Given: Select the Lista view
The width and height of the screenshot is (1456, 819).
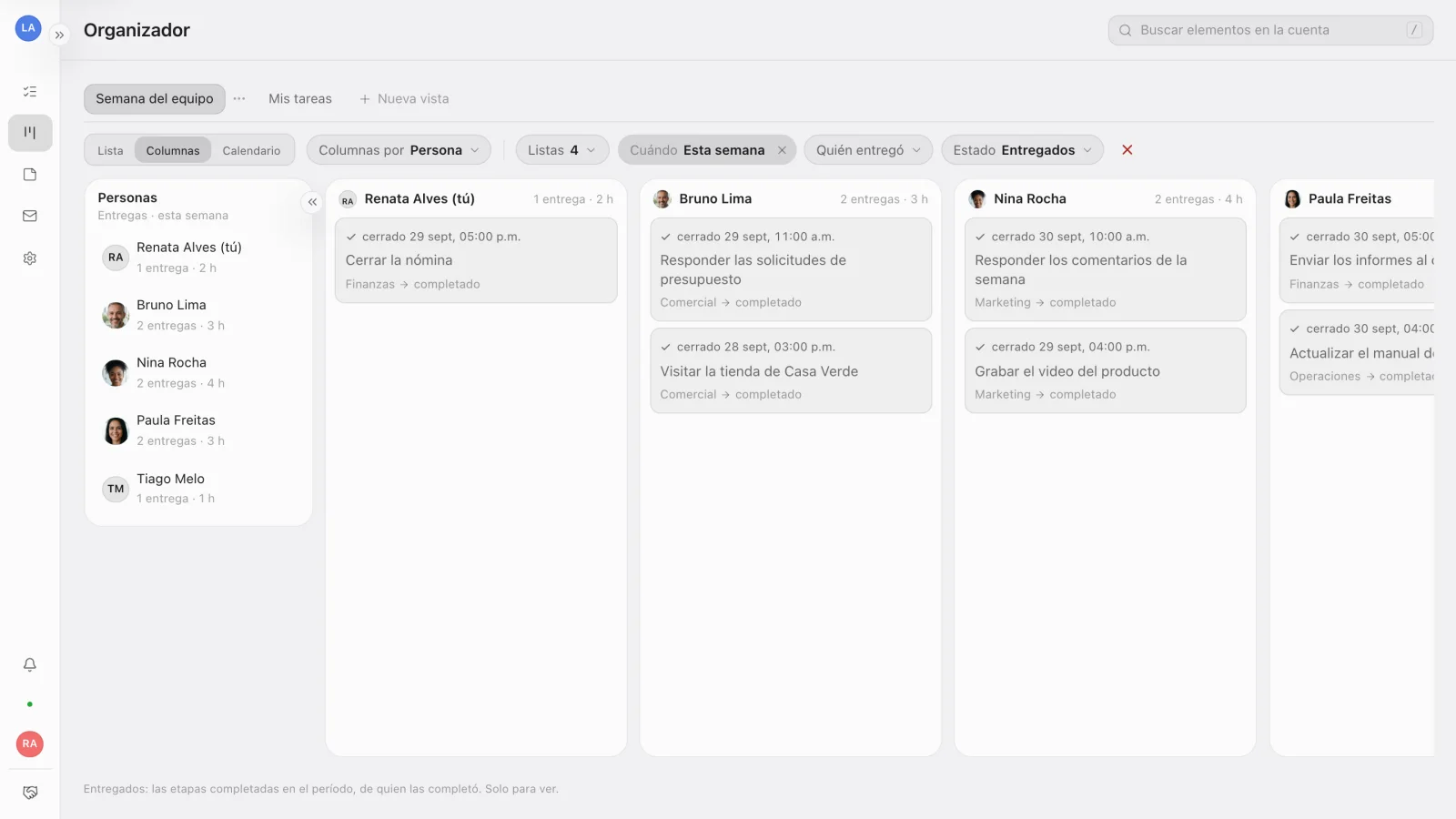Looking at the screenshot, I should coord(110,150).
